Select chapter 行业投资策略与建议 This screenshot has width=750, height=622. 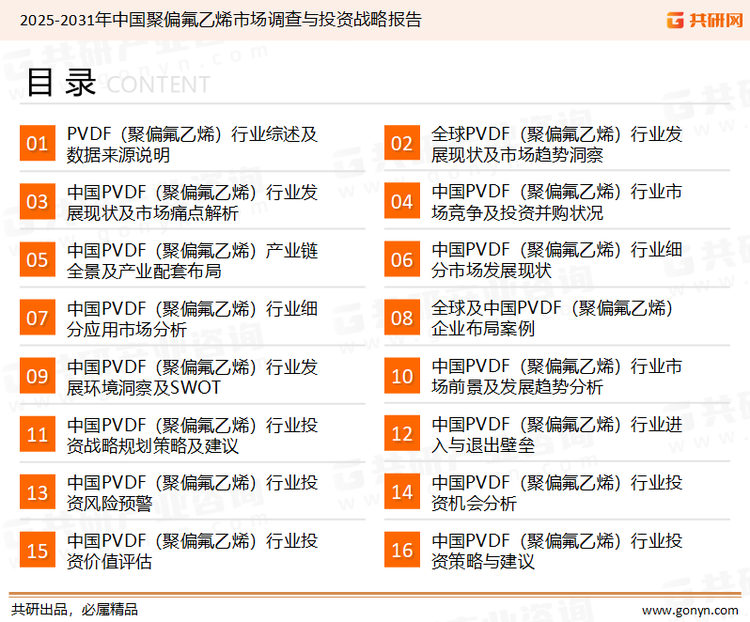[556, 552]
